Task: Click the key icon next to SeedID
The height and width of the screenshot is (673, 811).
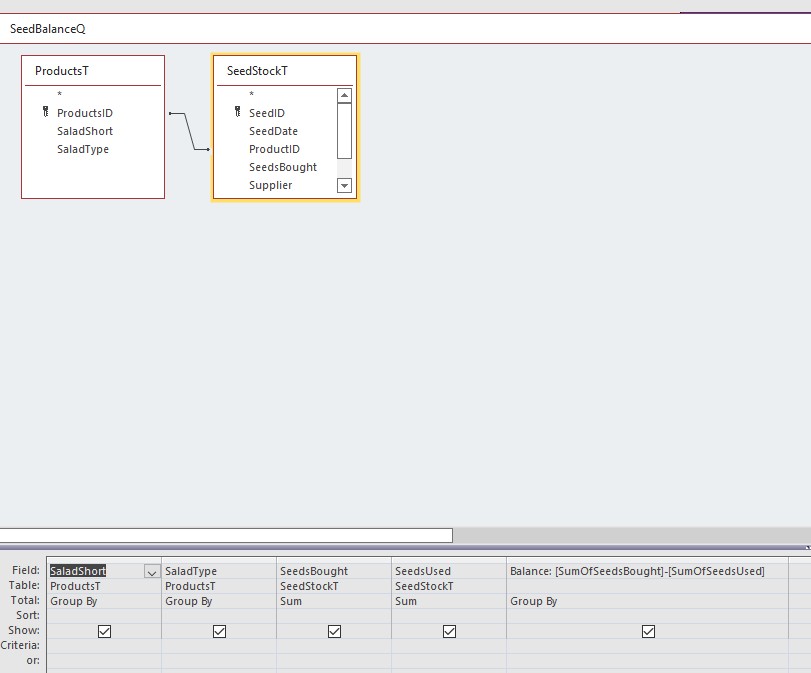Action: (238, 113)
